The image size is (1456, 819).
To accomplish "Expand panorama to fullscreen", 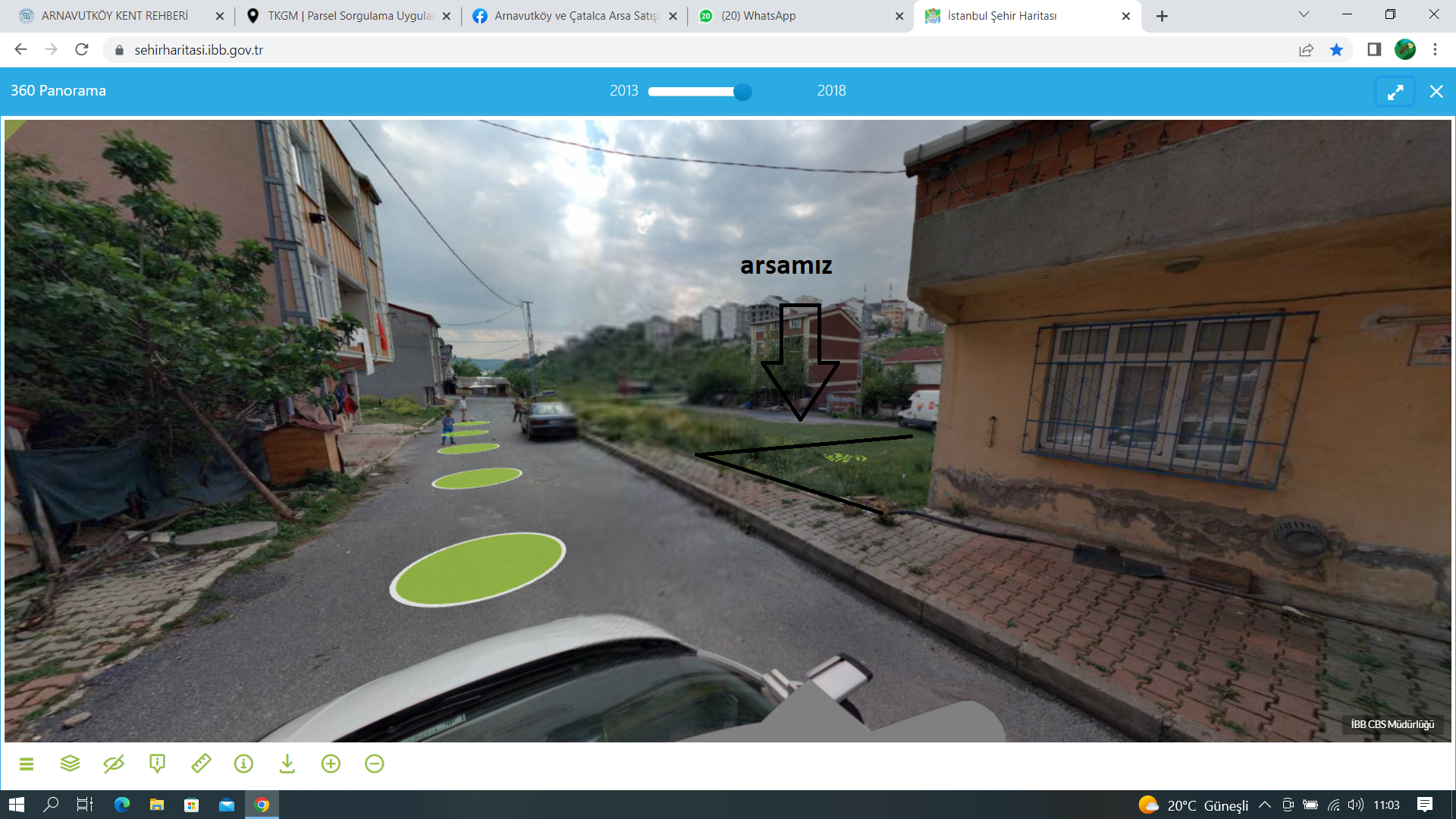I will [1395, 92].
